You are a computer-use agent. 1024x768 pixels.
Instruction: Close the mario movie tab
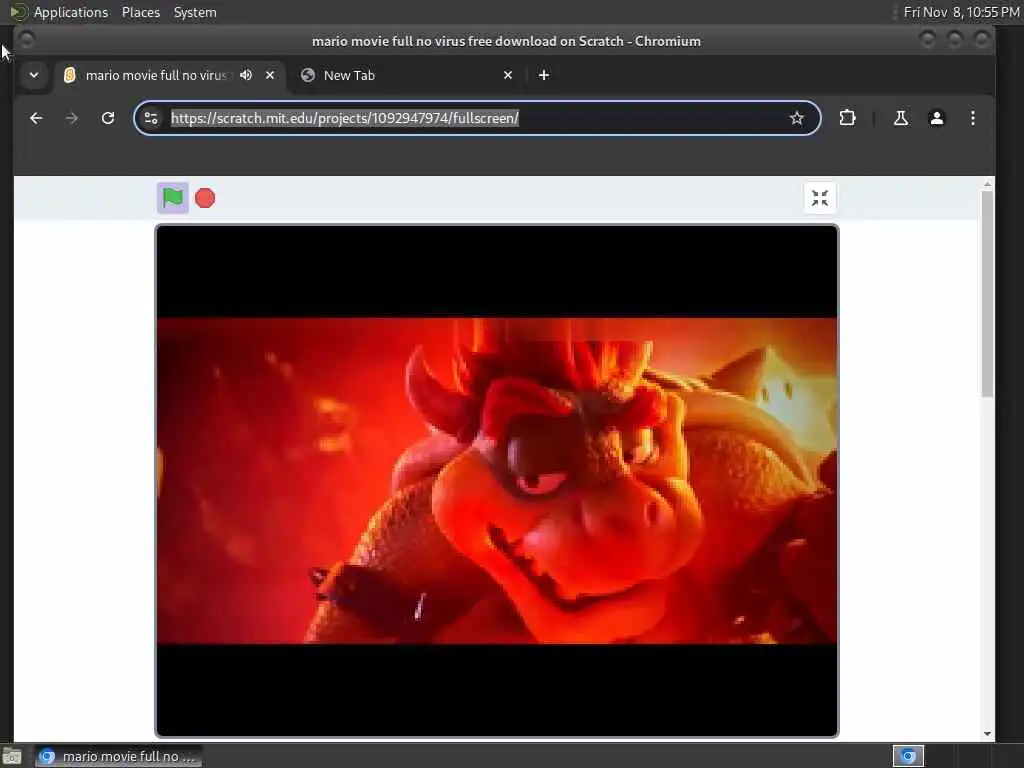[270, 75]
